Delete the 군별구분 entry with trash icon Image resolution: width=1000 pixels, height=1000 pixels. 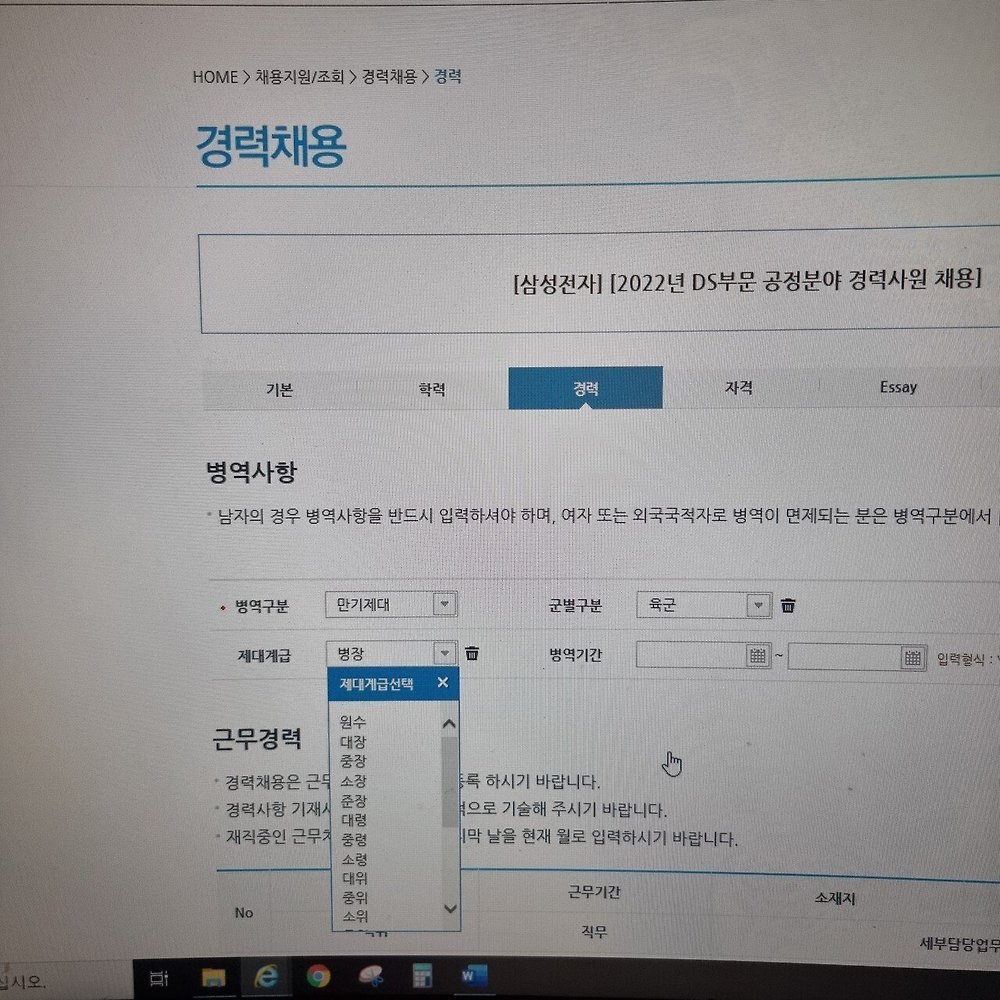click(x=788, y=605)
